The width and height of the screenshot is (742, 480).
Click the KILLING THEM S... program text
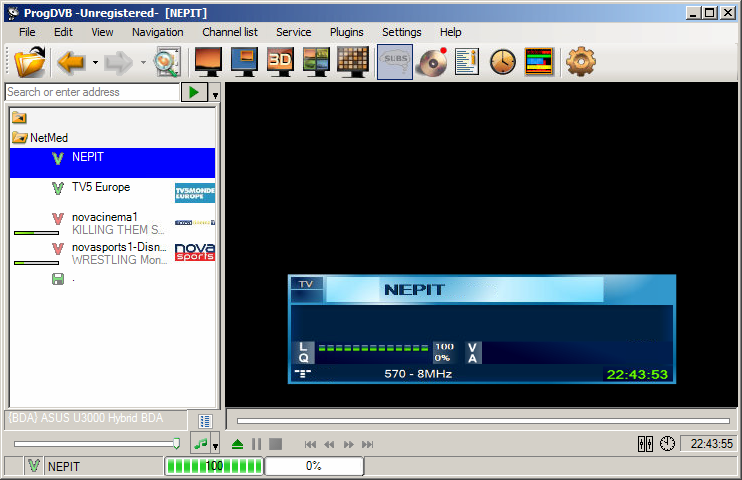(118, 230)
